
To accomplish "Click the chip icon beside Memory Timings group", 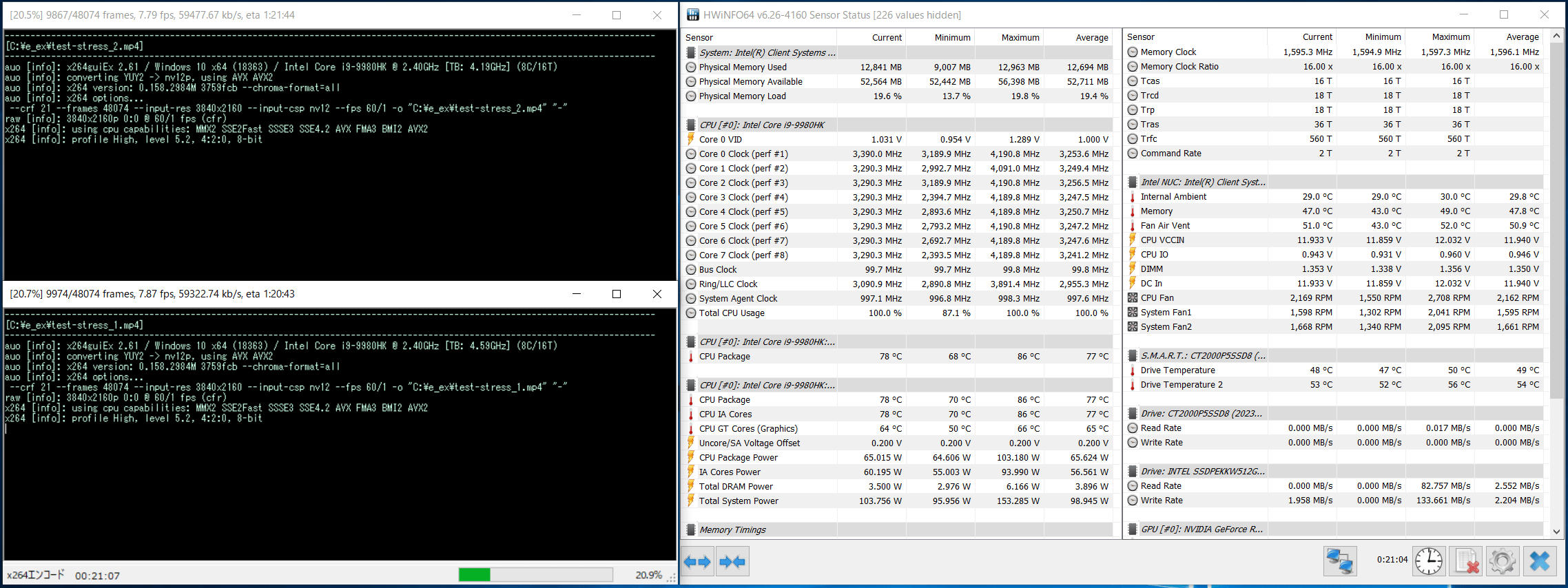I will pyautogui.click(x=691, y=529).
